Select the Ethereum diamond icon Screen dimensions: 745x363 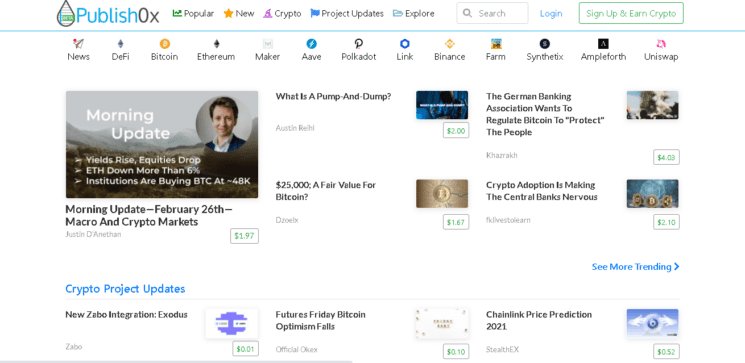[x=216, y=44]
